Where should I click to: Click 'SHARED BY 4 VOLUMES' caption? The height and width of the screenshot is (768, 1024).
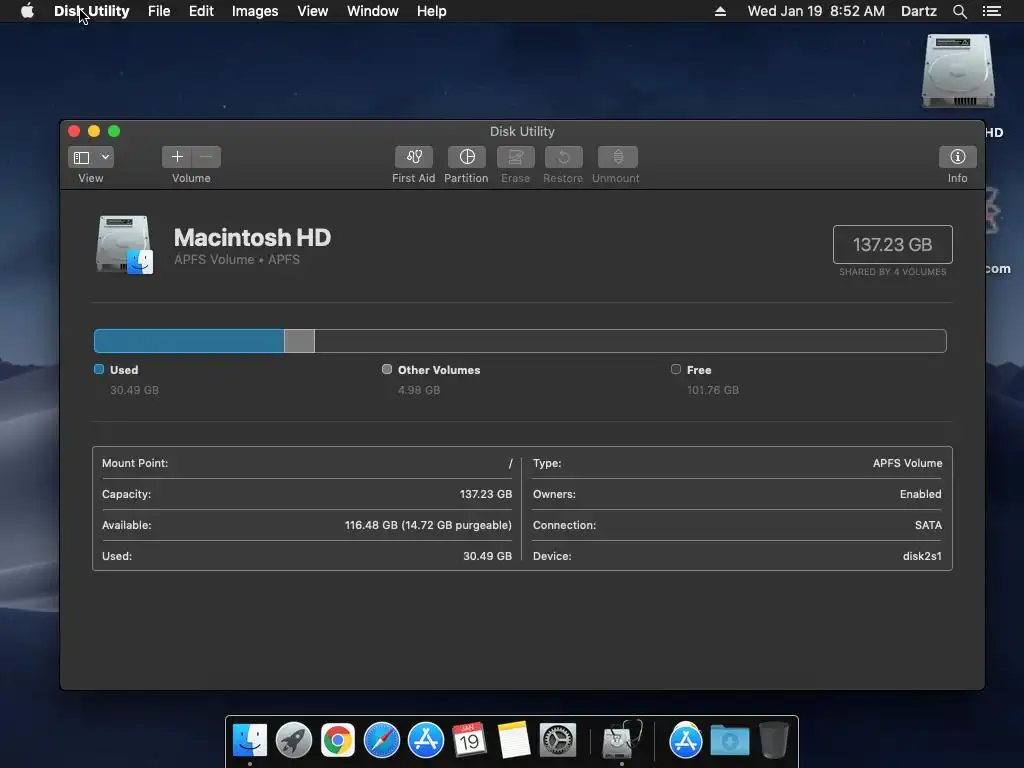tap(892, 272)
